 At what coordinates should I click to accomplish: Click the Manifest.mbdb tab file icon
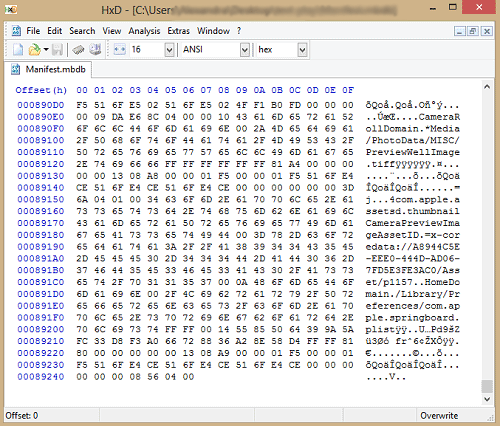pos(16,69)
